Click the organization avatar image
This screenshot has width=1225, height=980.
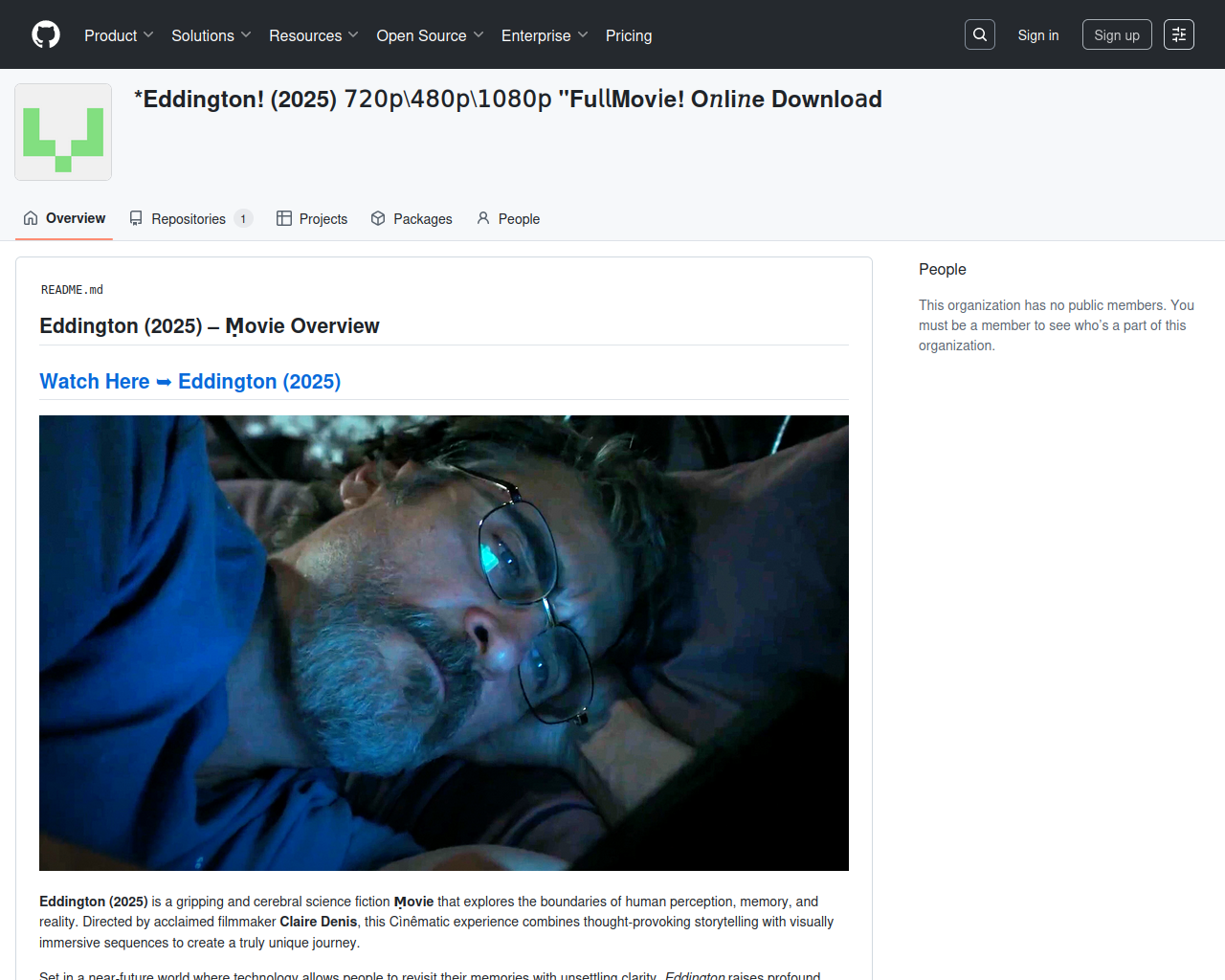click(63, 132)
